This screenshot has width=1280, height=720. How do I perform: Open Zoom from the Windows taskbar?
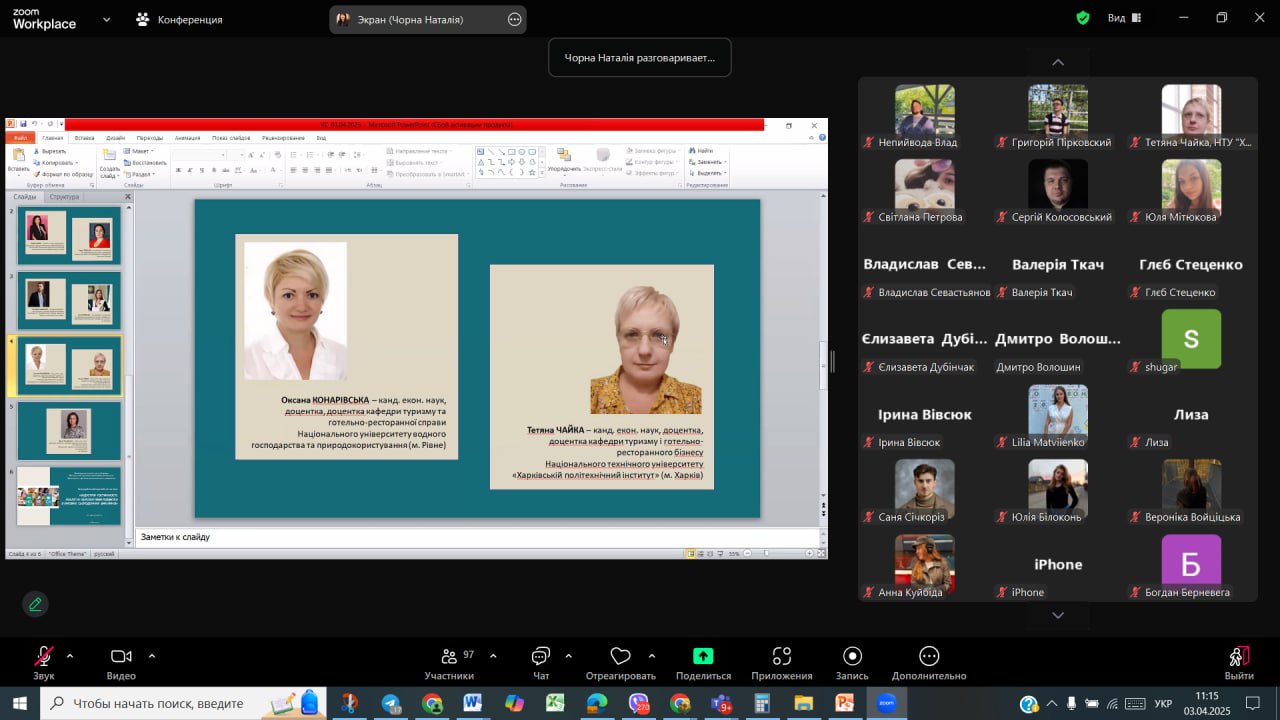886,703
